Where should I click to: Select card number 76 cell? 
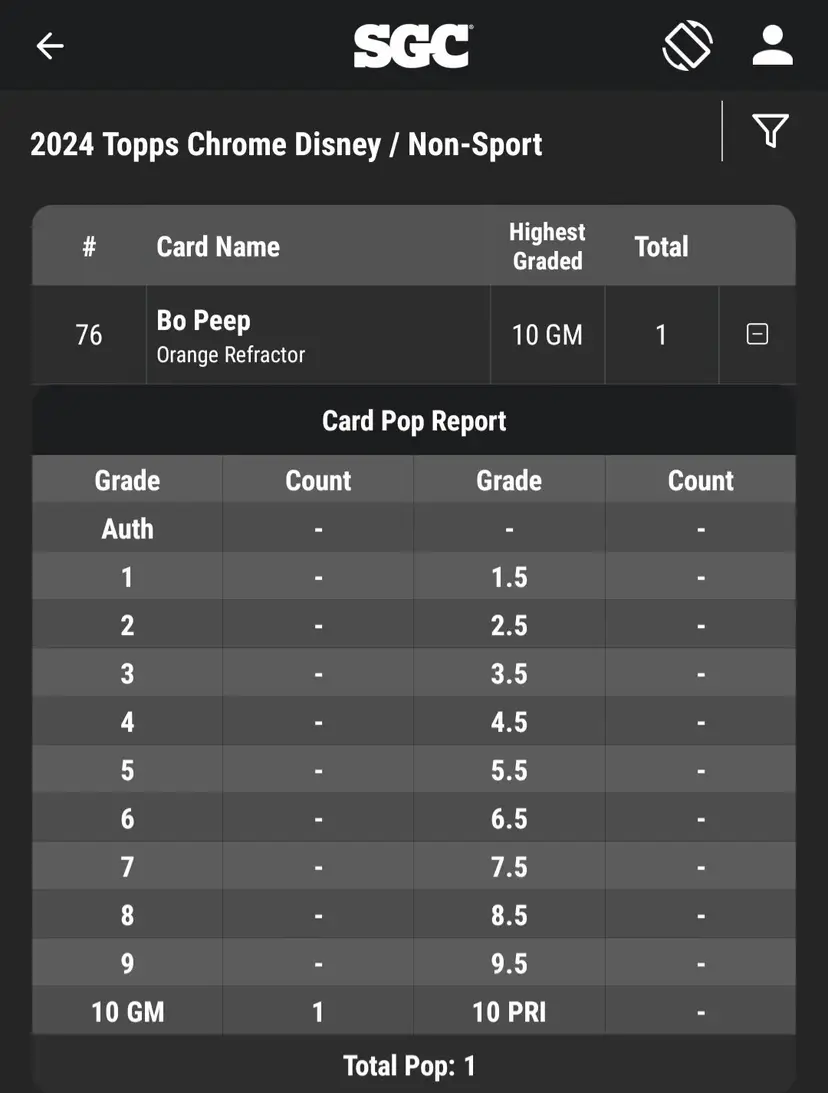tap(89, 334)
